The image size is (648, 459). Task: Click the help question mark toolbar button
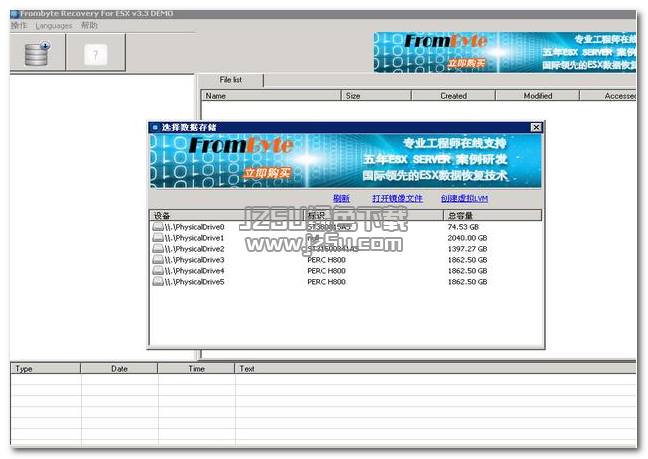[x=95, y=54]
